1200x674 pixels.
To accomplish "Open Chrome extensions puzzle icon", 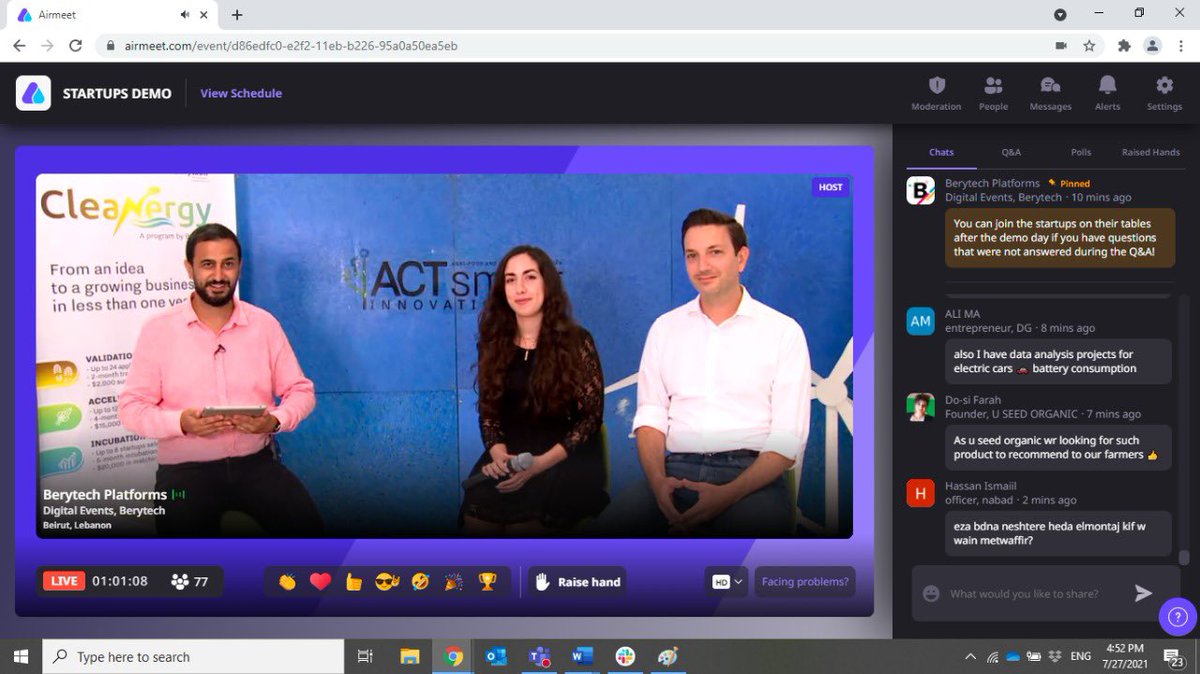I will pos(1124,46).
